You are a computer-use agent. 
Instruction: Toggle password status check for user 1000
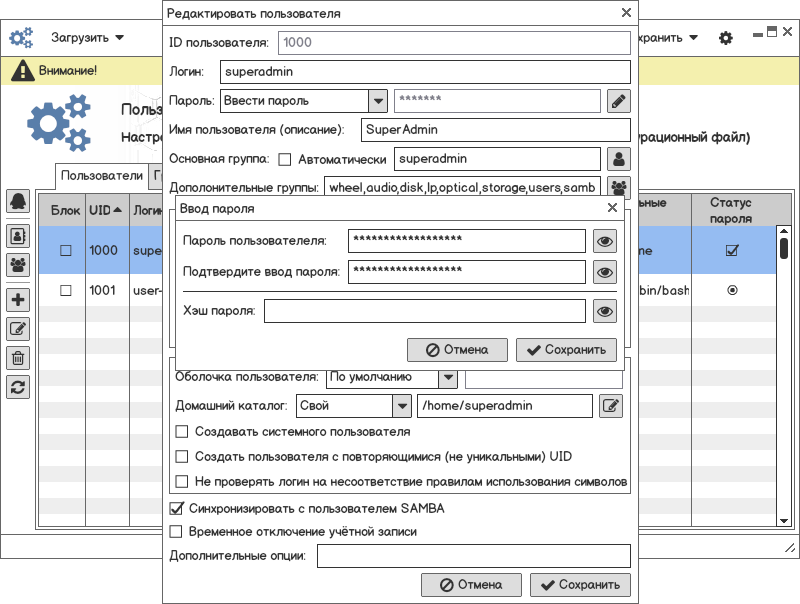pyautogui.click(x=732, y=250)
